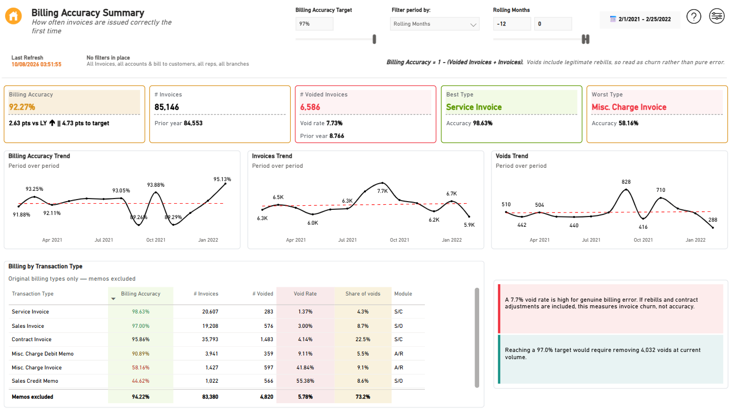Click the Rolling Months -12 input box

[512, 24]
